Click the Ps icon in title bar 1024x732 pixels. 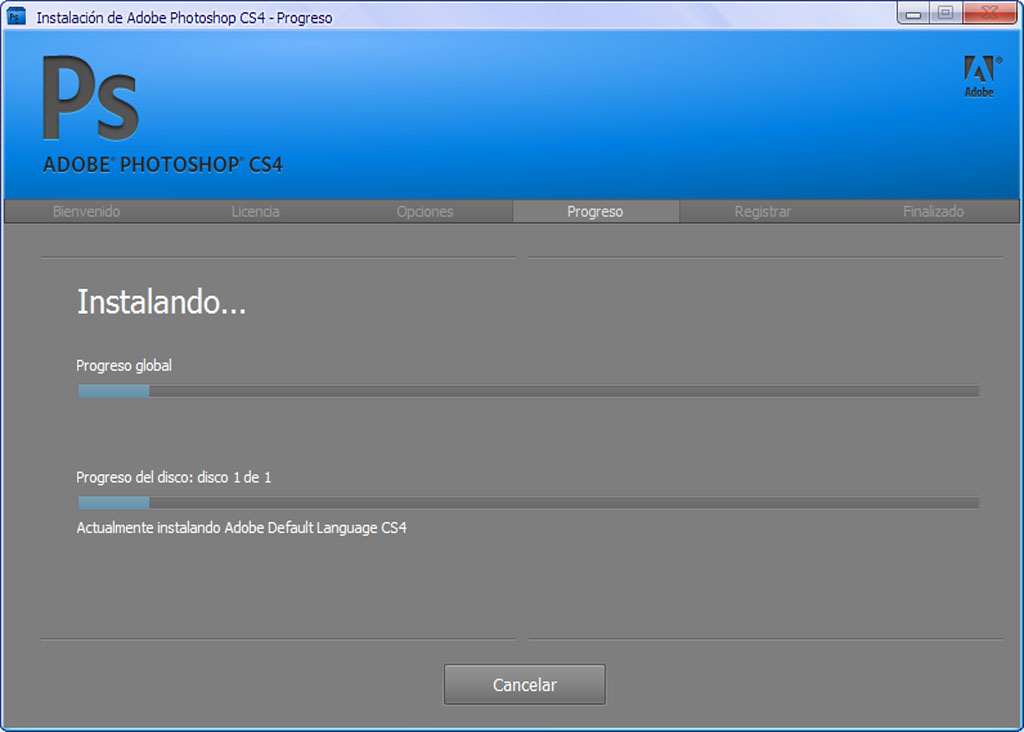16,16
